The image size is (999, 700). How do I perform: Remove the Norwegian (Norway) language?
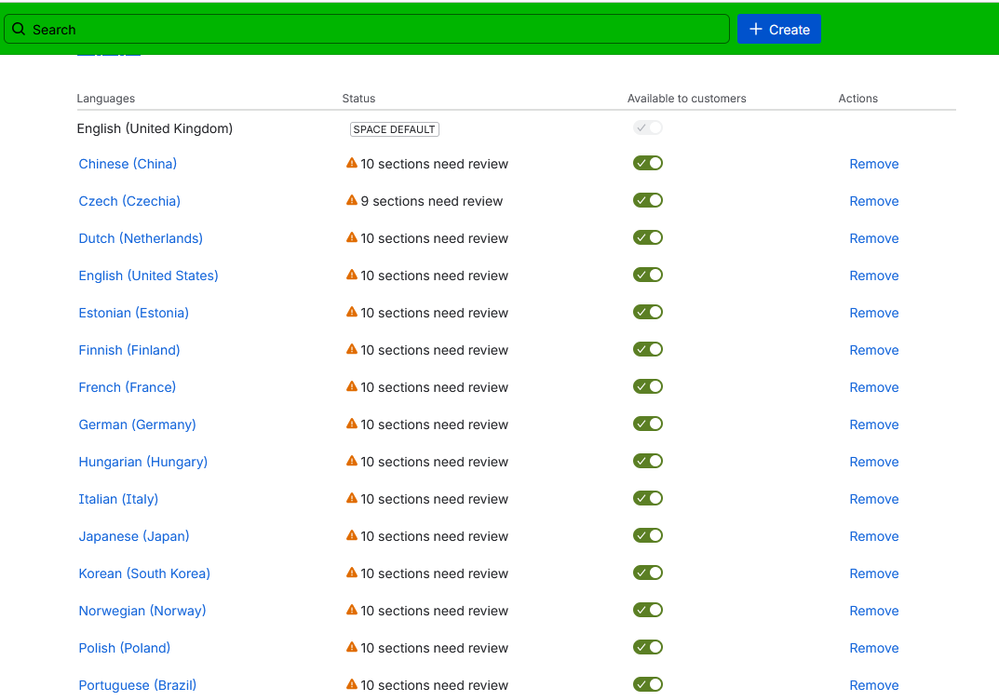pos(874,611)
